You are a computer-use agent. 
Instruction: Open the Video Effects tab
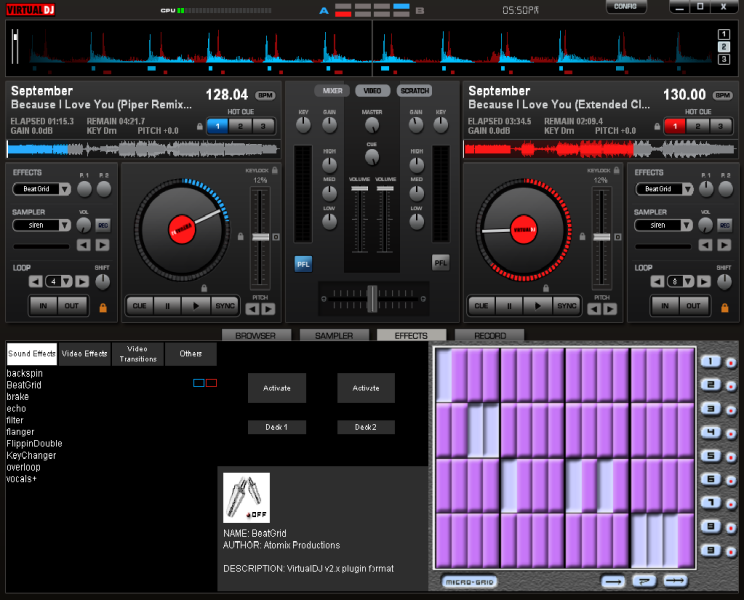pyautogui.click(x=84, y=354)
